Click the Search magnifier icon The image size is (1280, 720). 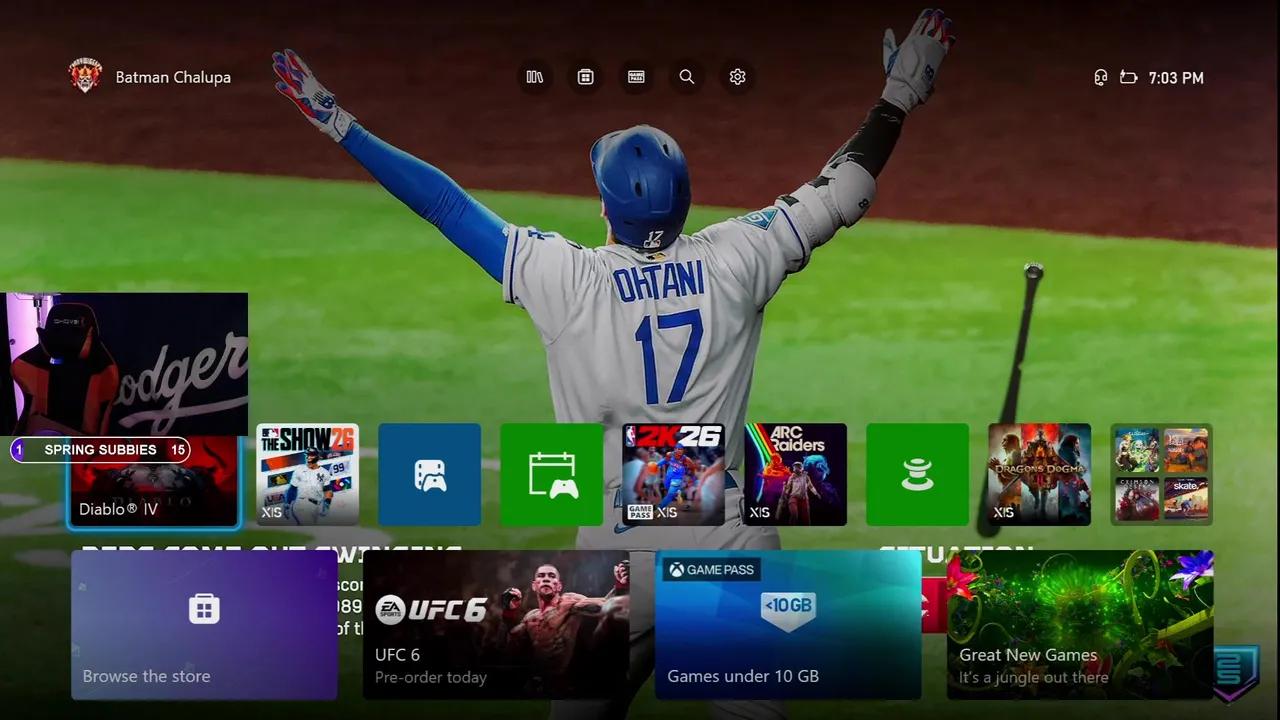687,77
